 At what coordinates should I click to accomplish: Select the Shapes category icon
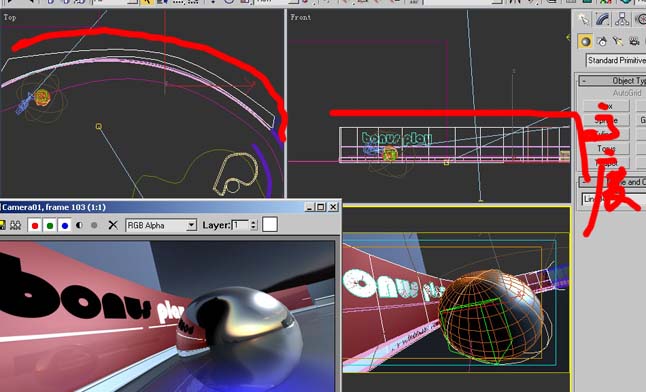point(602,41)
